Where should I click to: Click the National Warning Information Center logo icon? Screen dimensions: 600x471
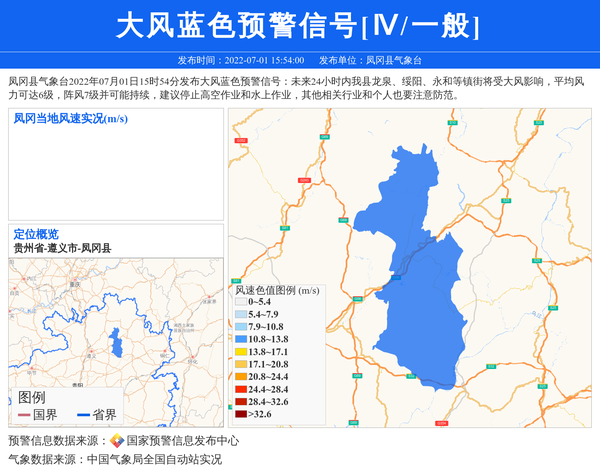(x=117, y=441)
